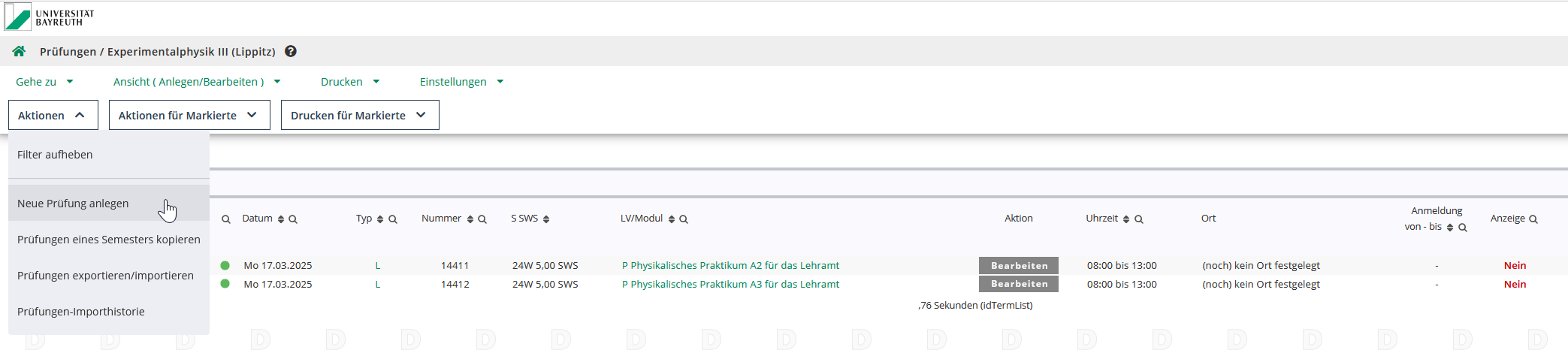This screenshot has height=359, width=1568.
Task: Click the search icon beside Typ column
Action: pos(393,219)
